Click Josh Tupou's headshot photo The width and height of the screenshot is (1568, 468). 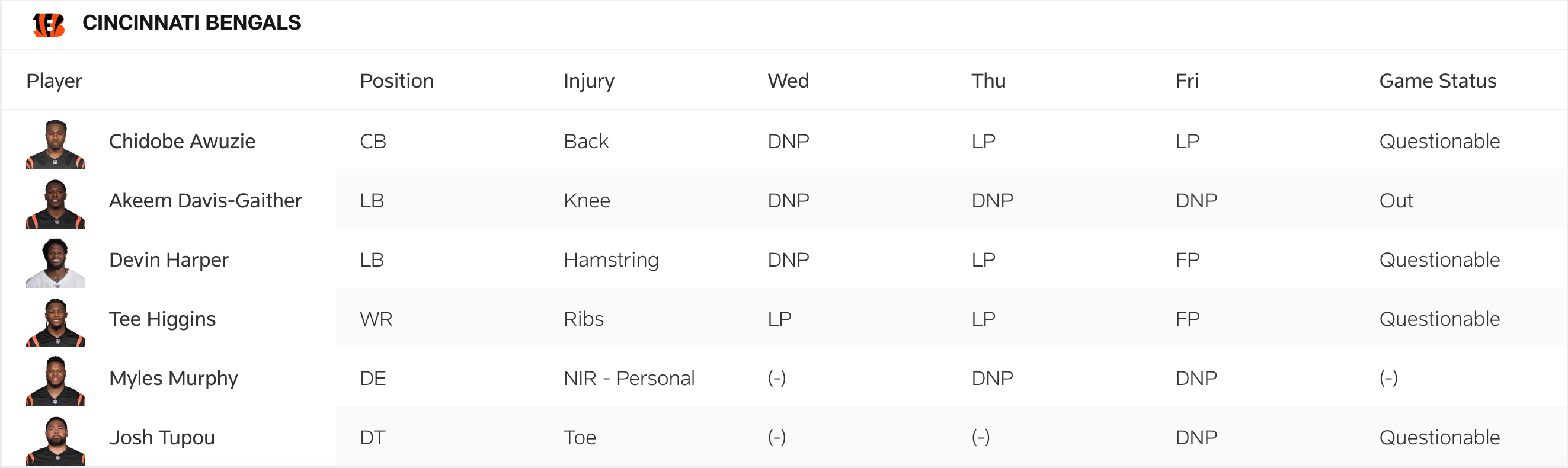click(x=55, y=441)
